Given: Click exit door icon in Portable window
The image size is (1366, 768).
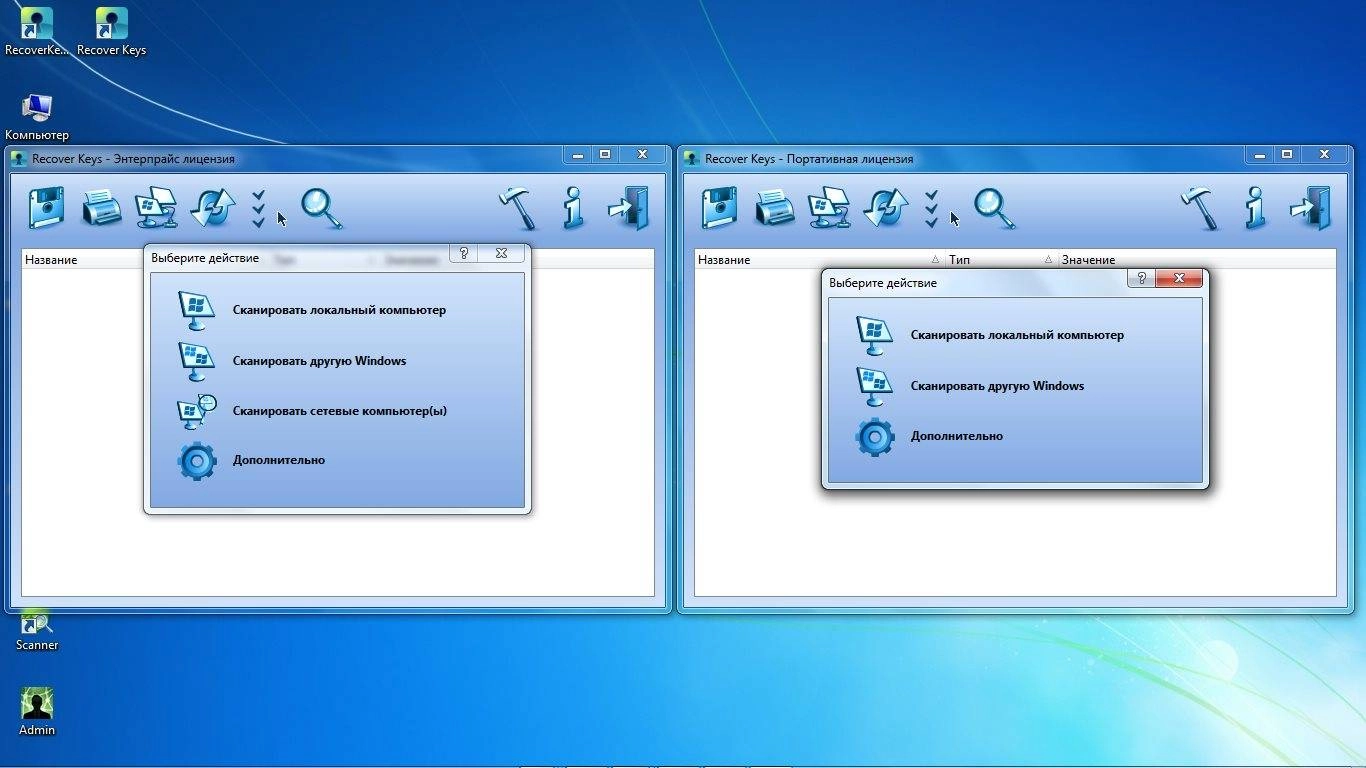Looking at the screenshot, I should click(x=1311, y=208).
